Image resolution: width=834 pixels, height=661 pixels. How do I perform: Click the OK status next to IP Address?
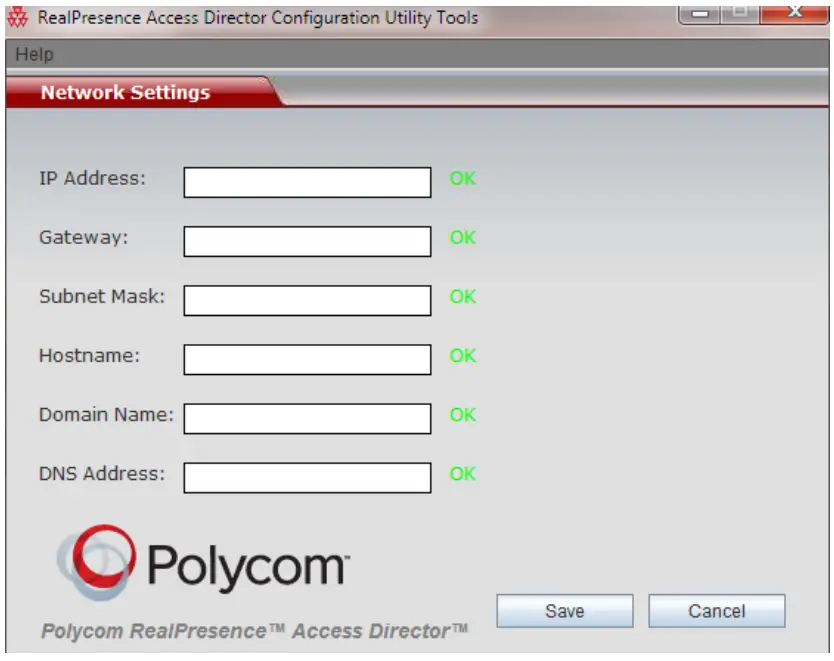coord(462,179)
